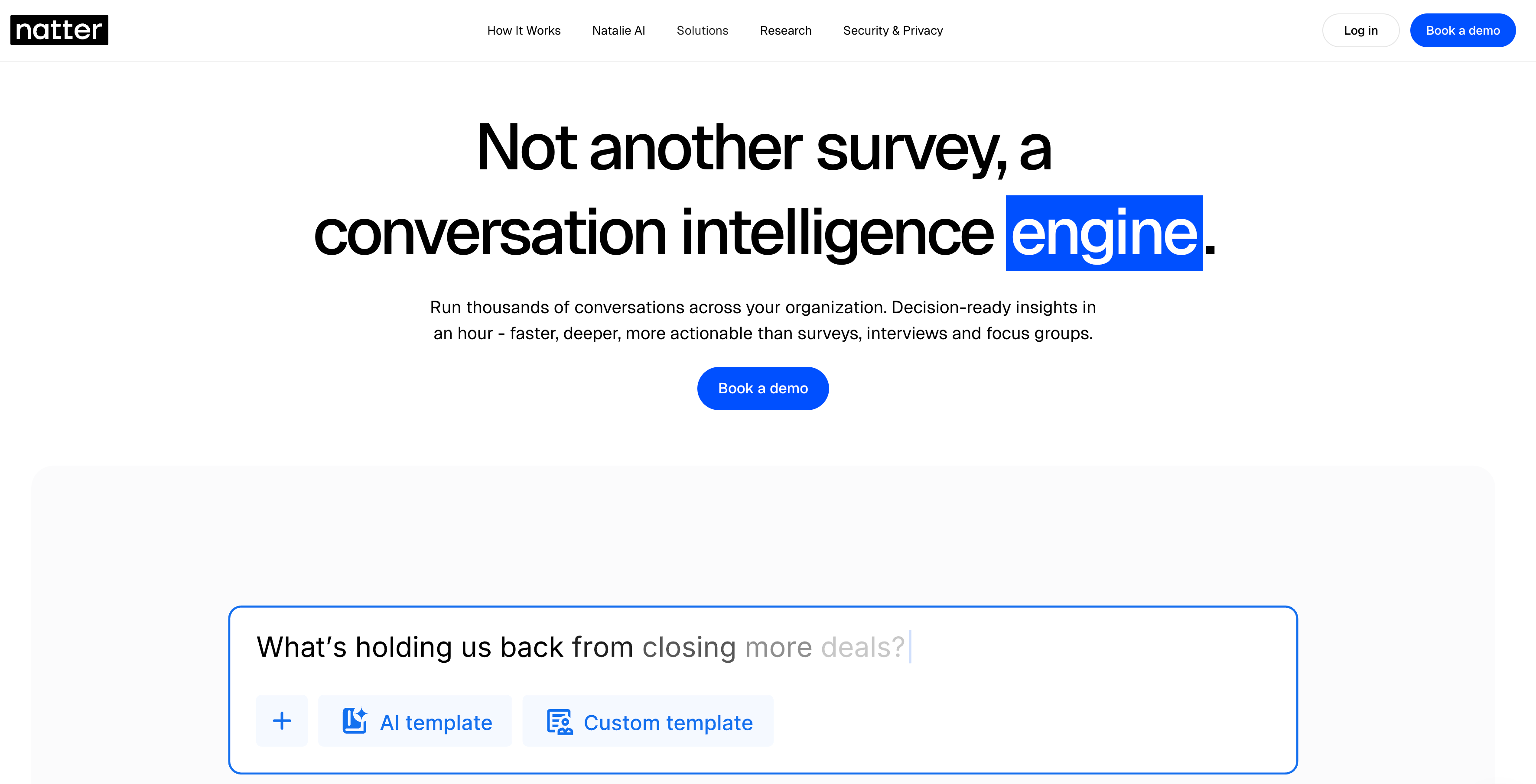Image resolution: width=1536 pixels, height=784 pixels.
Task: Open the How It Works page
Action: (x=524, y=30)
